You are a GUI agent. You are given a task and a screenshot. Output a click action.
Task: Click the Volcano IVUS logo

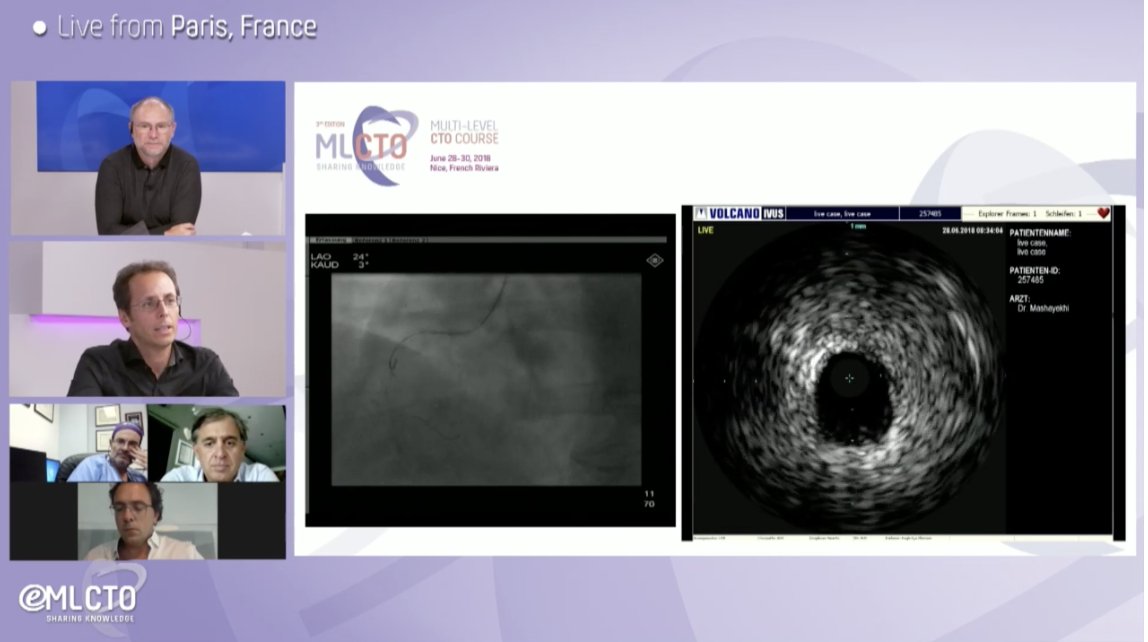(x=739, y=213)
